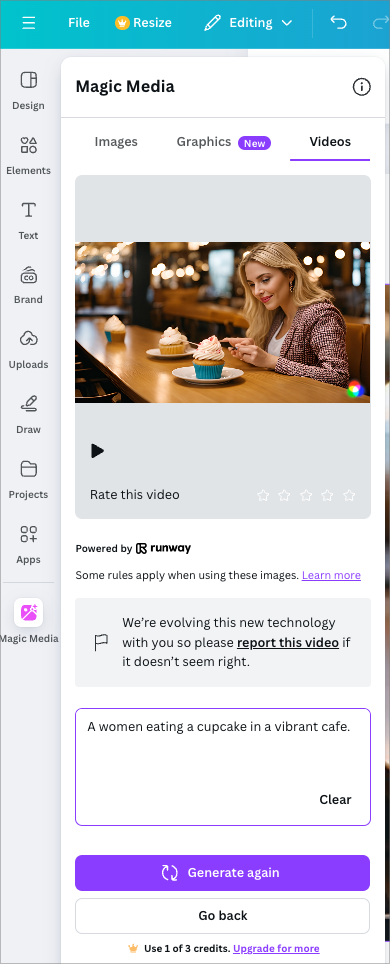The width and height of the screenshot is (390, 964).
Task: Open the Apps panel
Action: tap(28, 544)
